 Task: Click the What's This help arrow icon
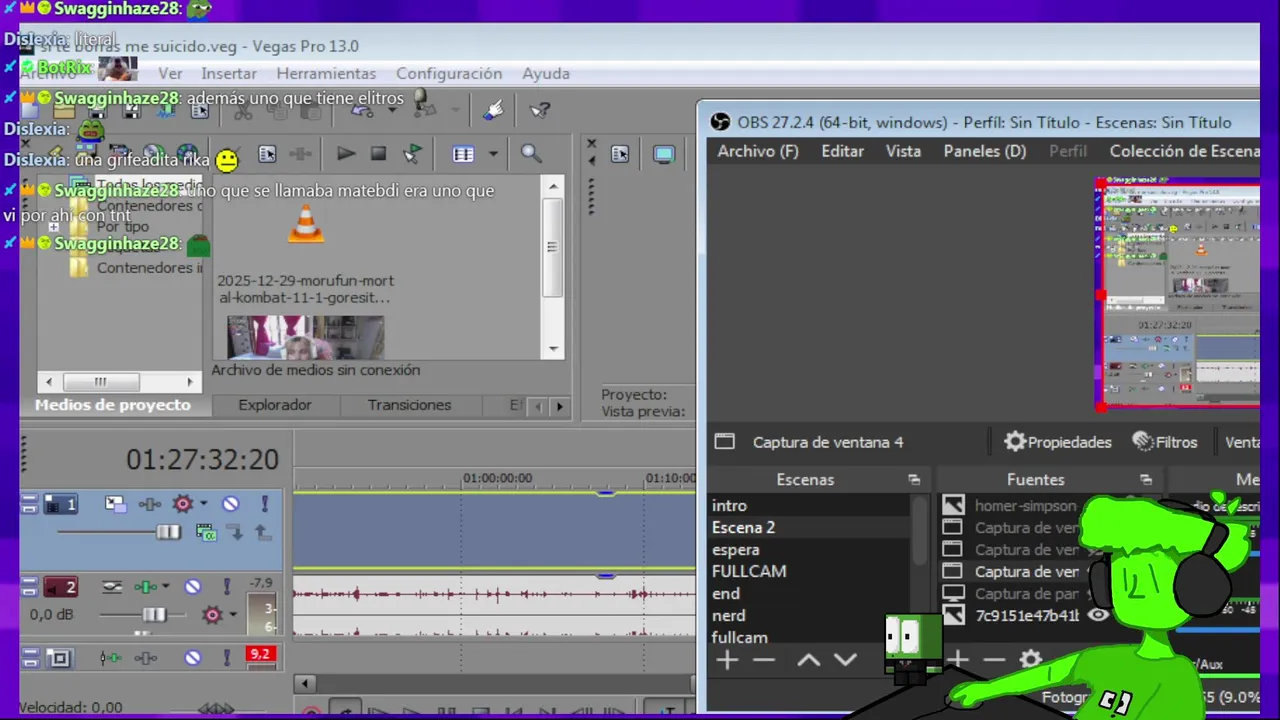pos(541,110)
